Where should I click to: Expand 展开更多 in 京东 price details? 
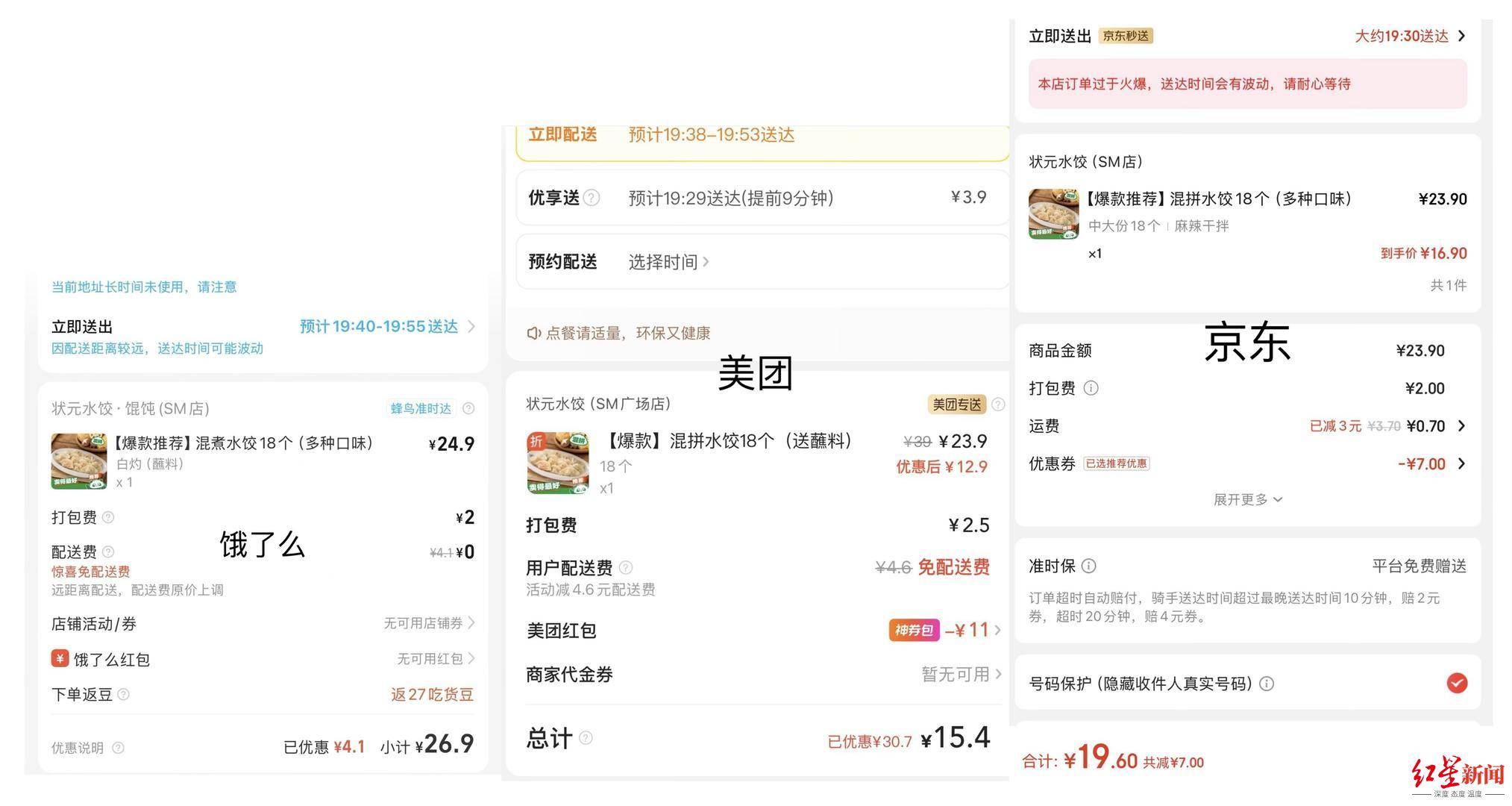click(1247, 499)
